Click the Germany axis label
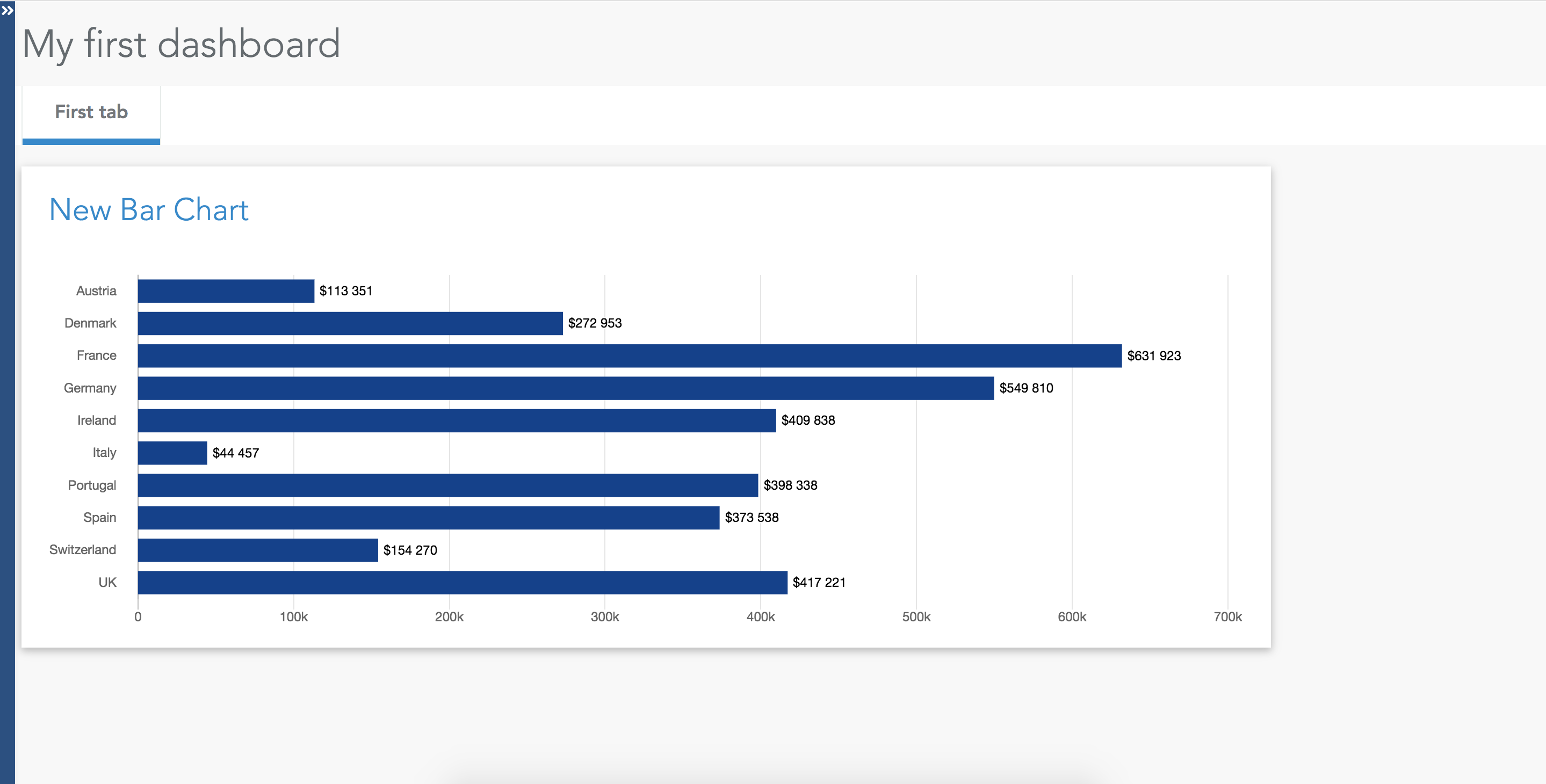 [90, 388]
